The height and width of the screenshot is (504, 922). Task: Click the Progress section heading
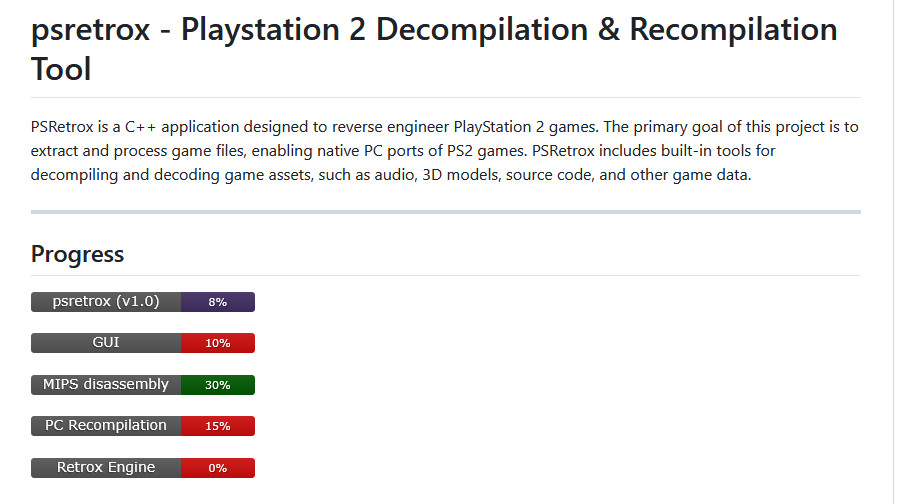[x=78, y=254]
